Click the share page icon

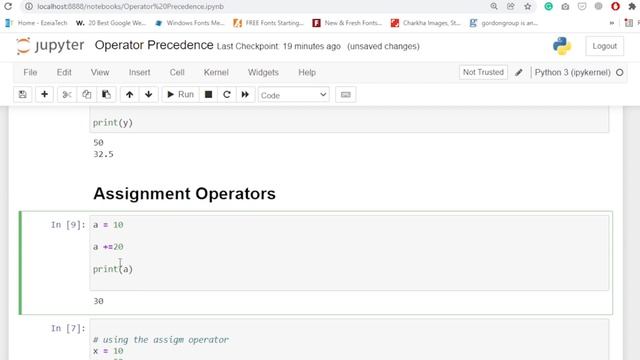click(x=511, y=6)
